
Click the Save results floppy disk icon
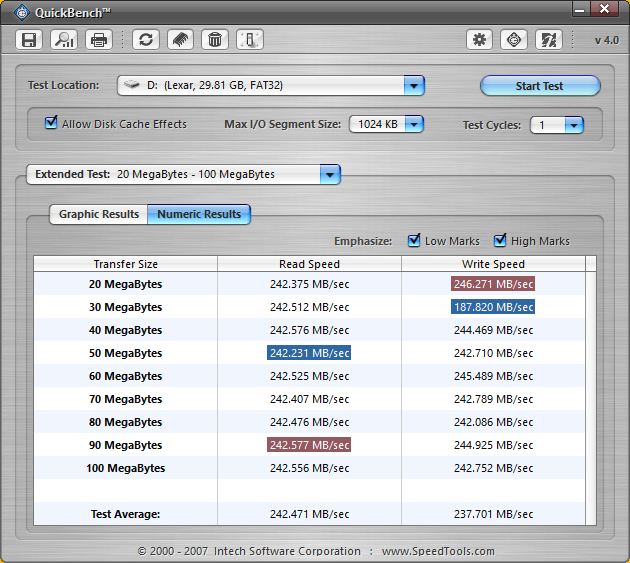point(29,40)
